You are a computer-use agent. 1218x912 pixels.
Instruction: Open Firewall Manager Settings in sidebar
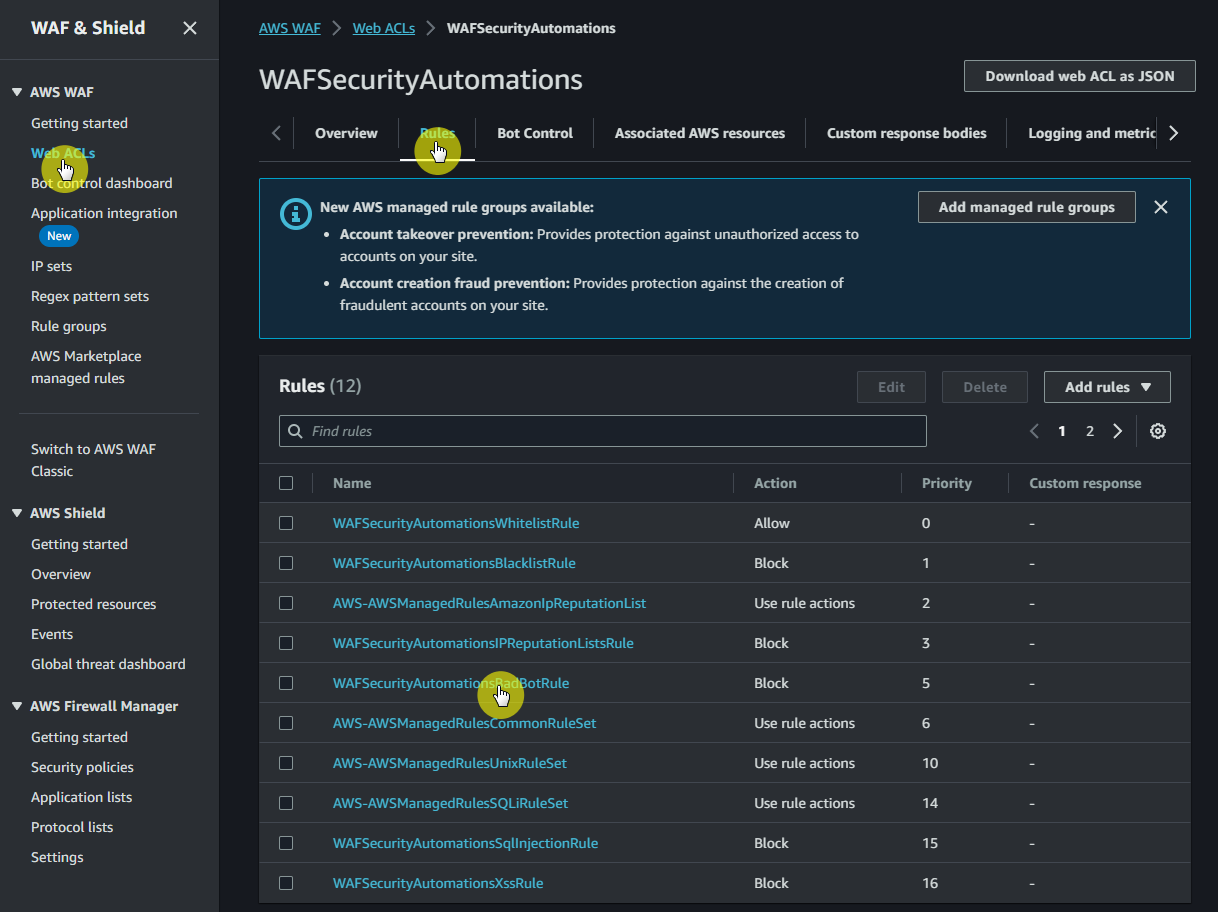tap(57, 857)
